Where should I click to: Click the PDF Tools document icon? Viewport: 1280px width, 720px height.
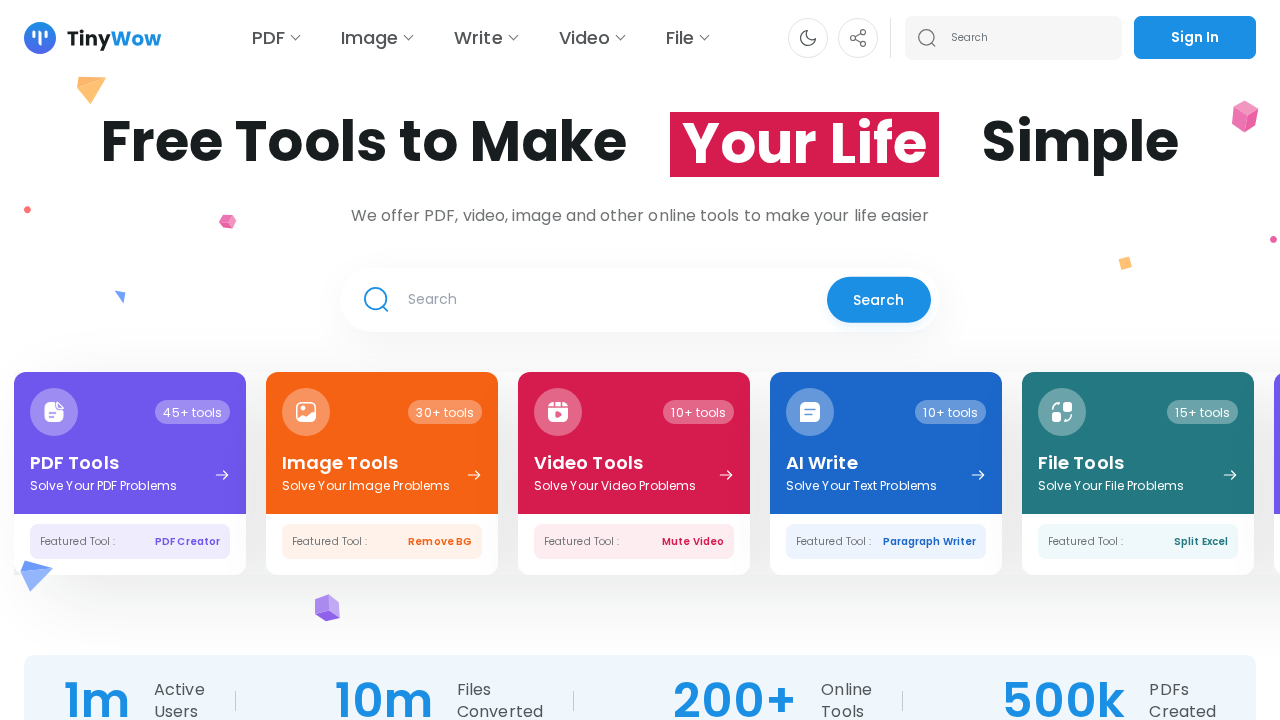coord(54,412)
